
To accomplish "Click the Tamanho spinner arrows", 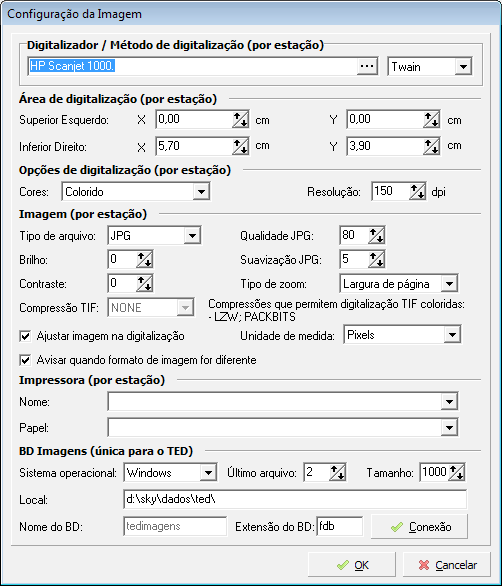I will 456,472.
